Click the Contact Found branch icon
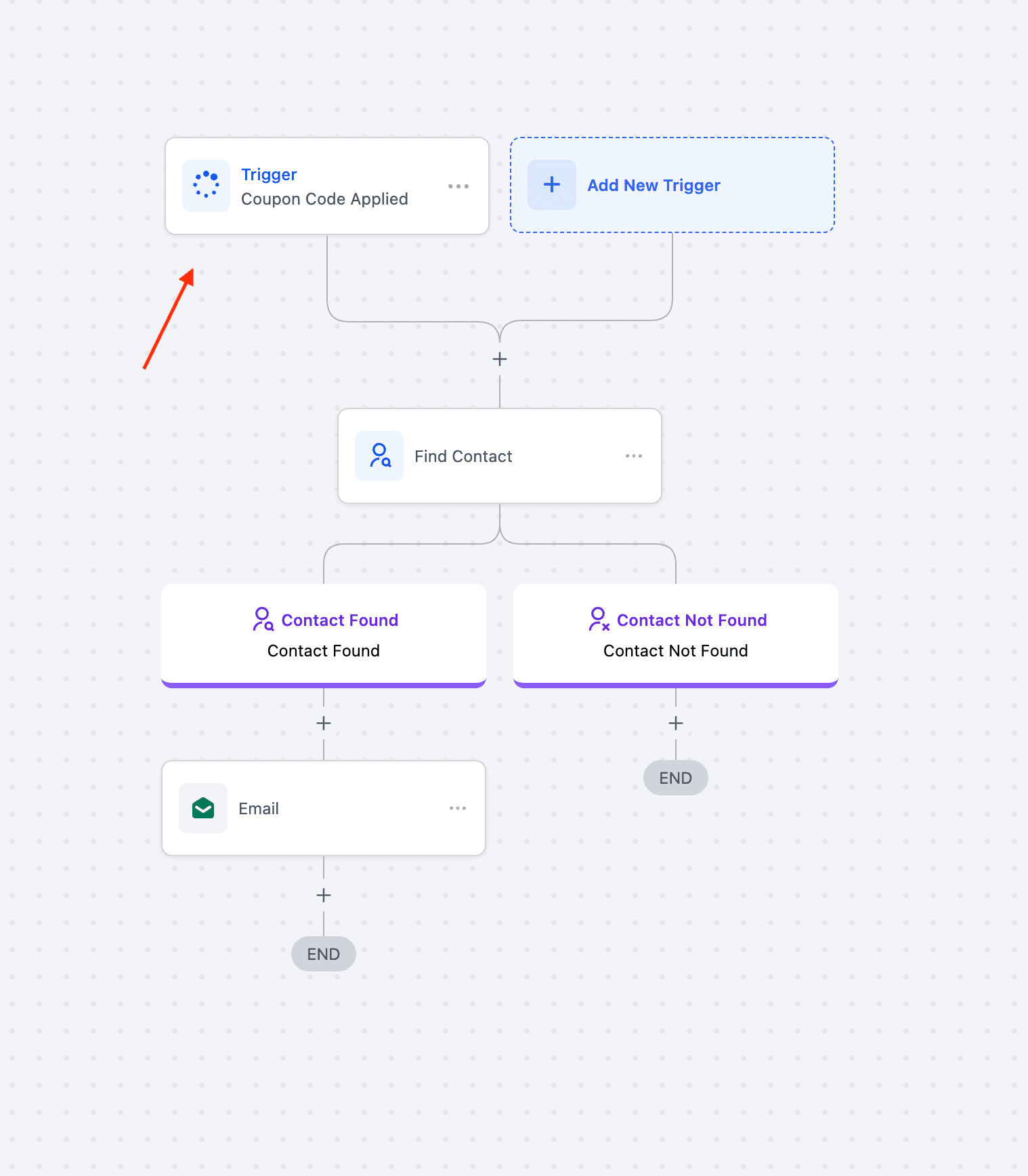 (263, 620)
